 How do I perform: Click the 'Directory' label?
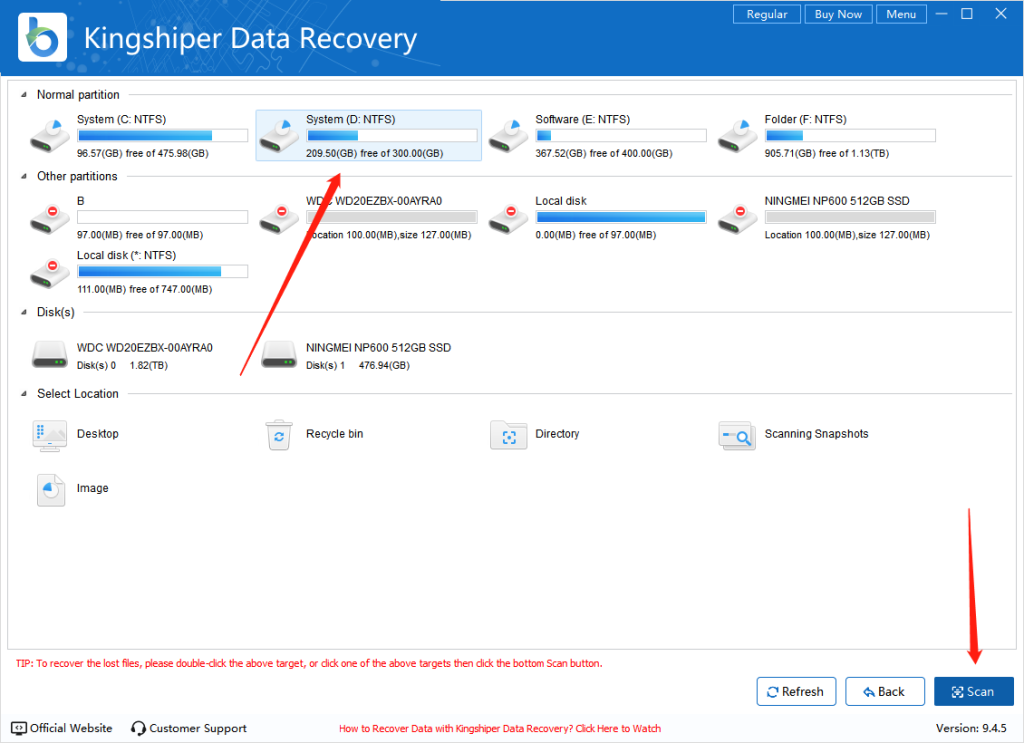557,434
